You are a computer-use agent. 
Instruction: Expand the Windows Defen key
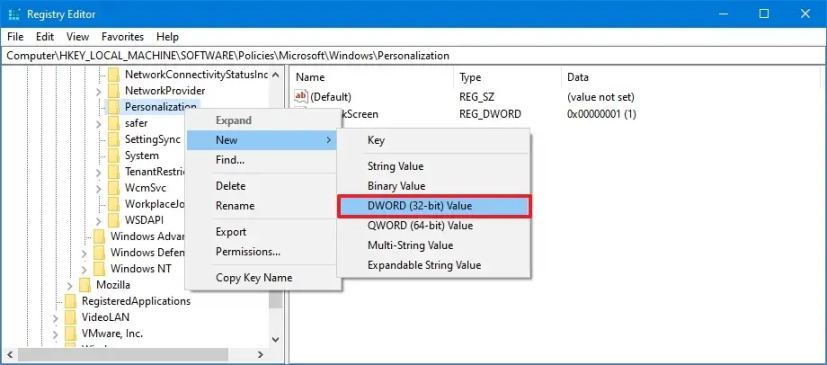pos(84,253)
